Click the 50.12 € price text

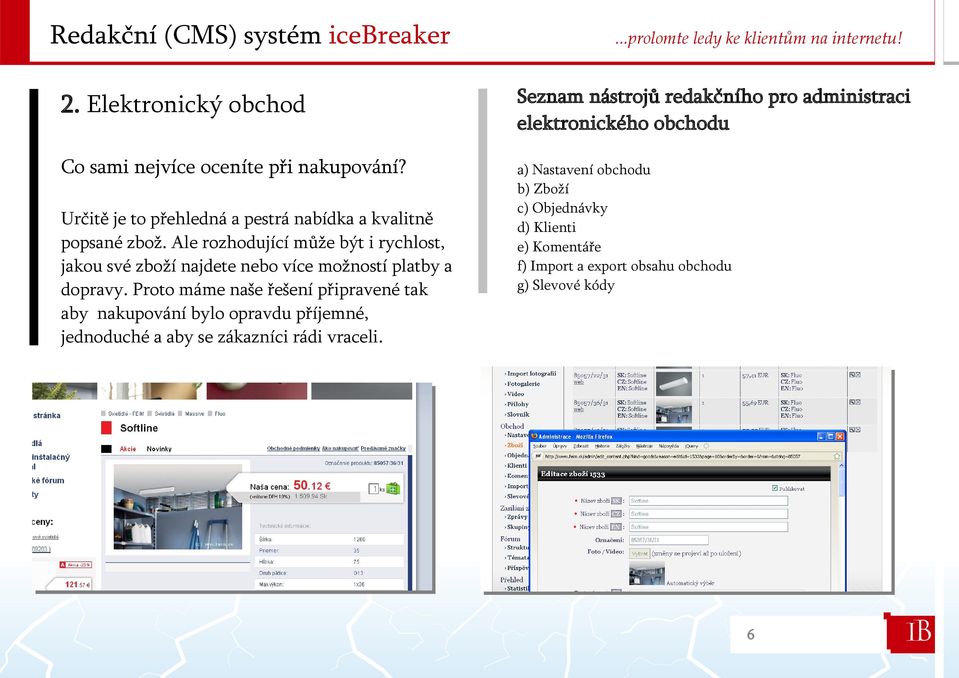click(x=312, y=485)
